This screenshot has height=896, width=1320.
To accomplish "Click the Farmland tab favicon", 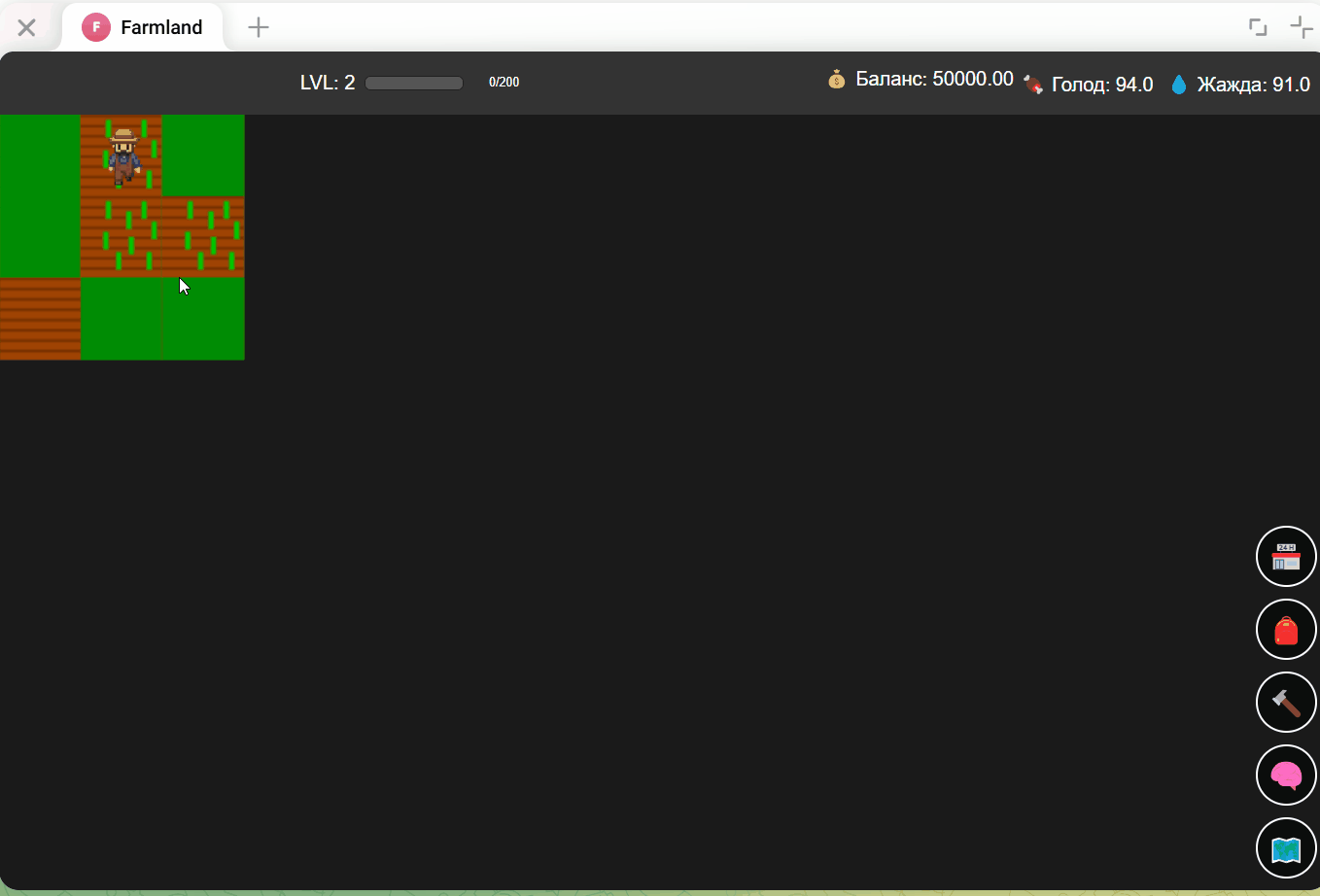I will (x=96, y=27).
